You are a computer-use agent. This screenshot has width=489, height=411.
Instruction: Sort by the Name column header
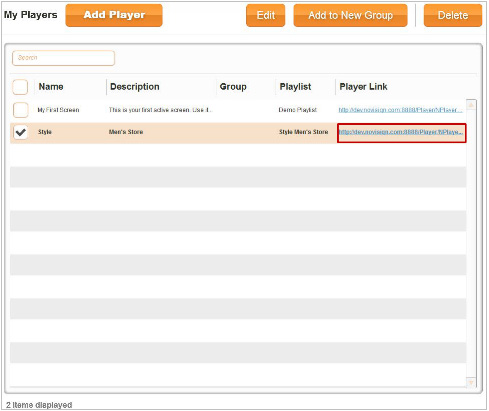[x=51, y=87]
